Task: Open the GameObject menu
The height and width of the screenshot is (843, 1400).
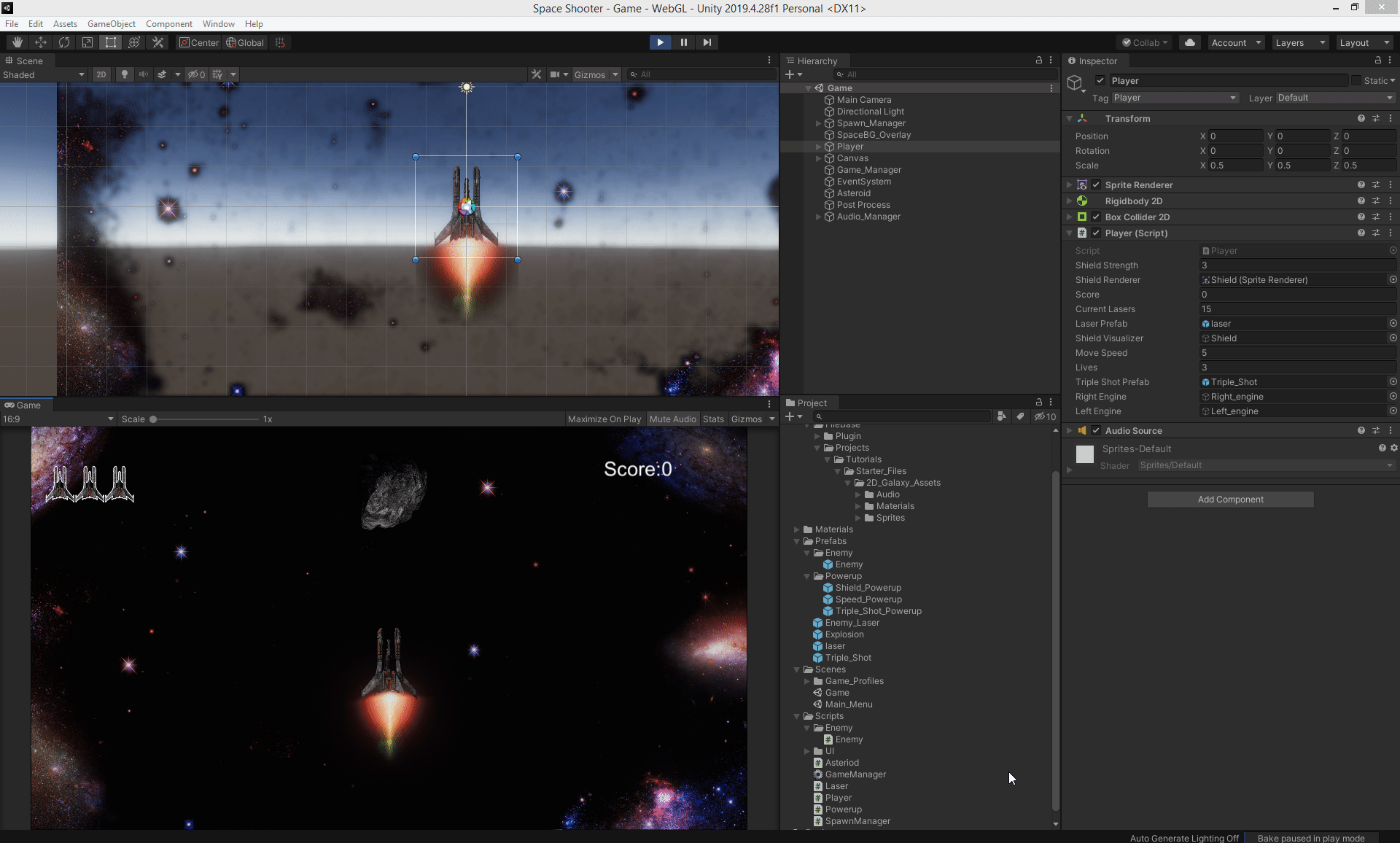Action: coord(111,23)
